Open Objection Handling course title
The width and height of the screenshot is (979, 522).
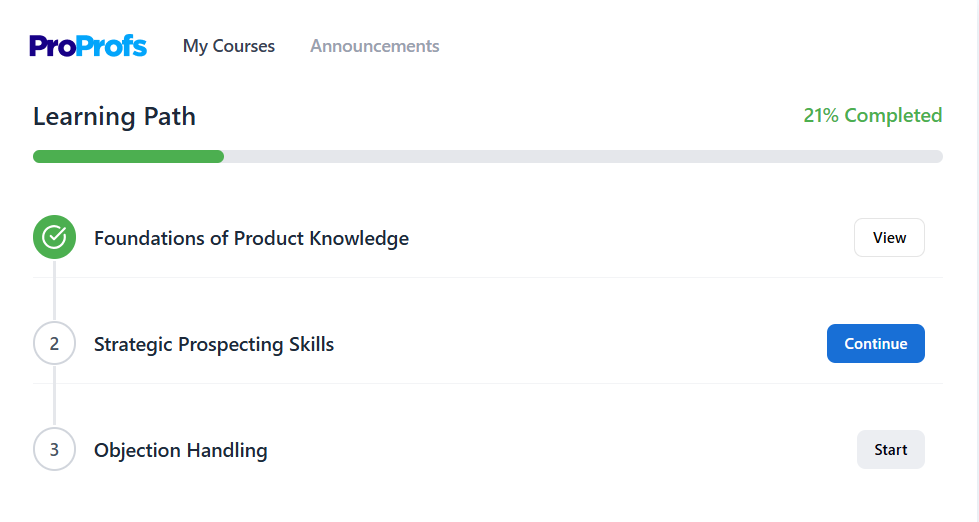(x=180, y=450)
